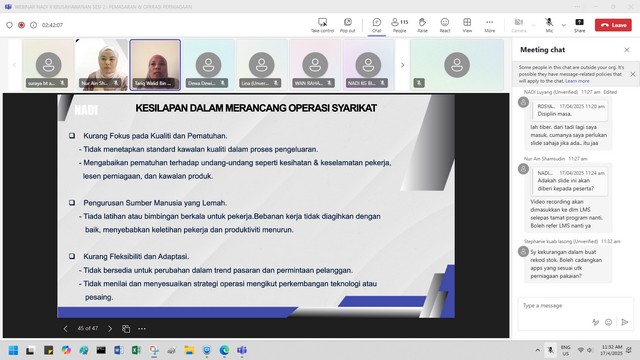Open the Take control option
Screen dimensions: 640x360
click(x=322, y=25)
